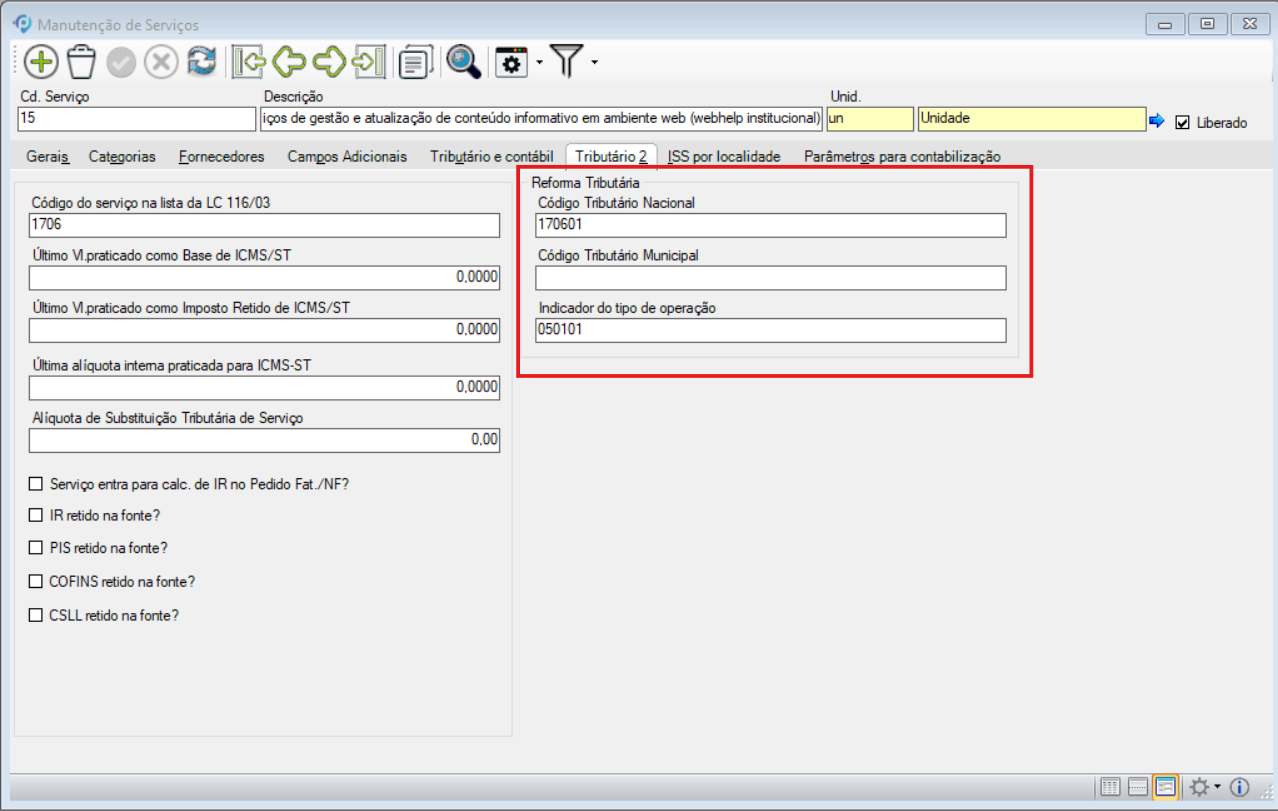The height and width of the screenshot is (811, 1278).
Task: Click the green plus add record icon
Action: point(41,62)
